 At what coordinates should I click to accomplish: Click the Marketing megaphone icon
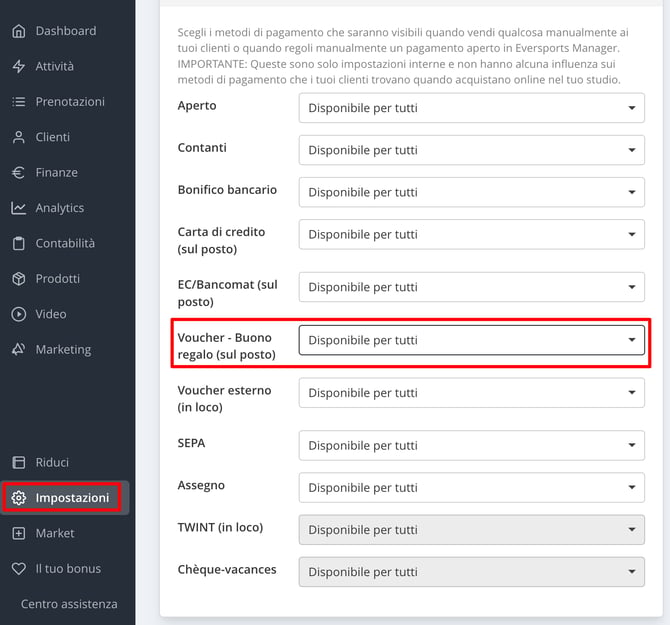18,349
